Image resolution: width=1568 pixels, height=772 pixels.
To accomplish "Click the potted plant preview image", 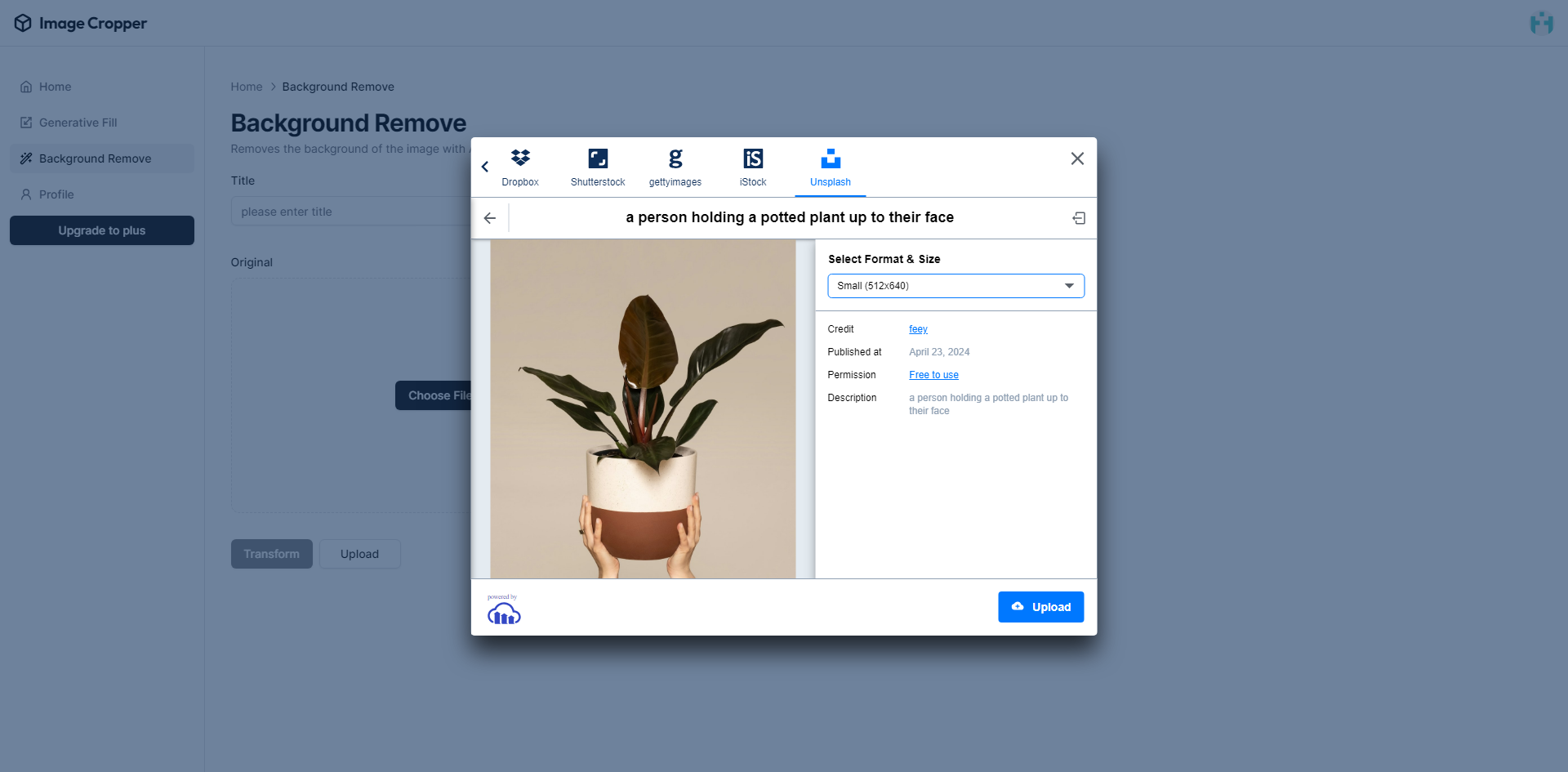I will (x=643, y=409).
